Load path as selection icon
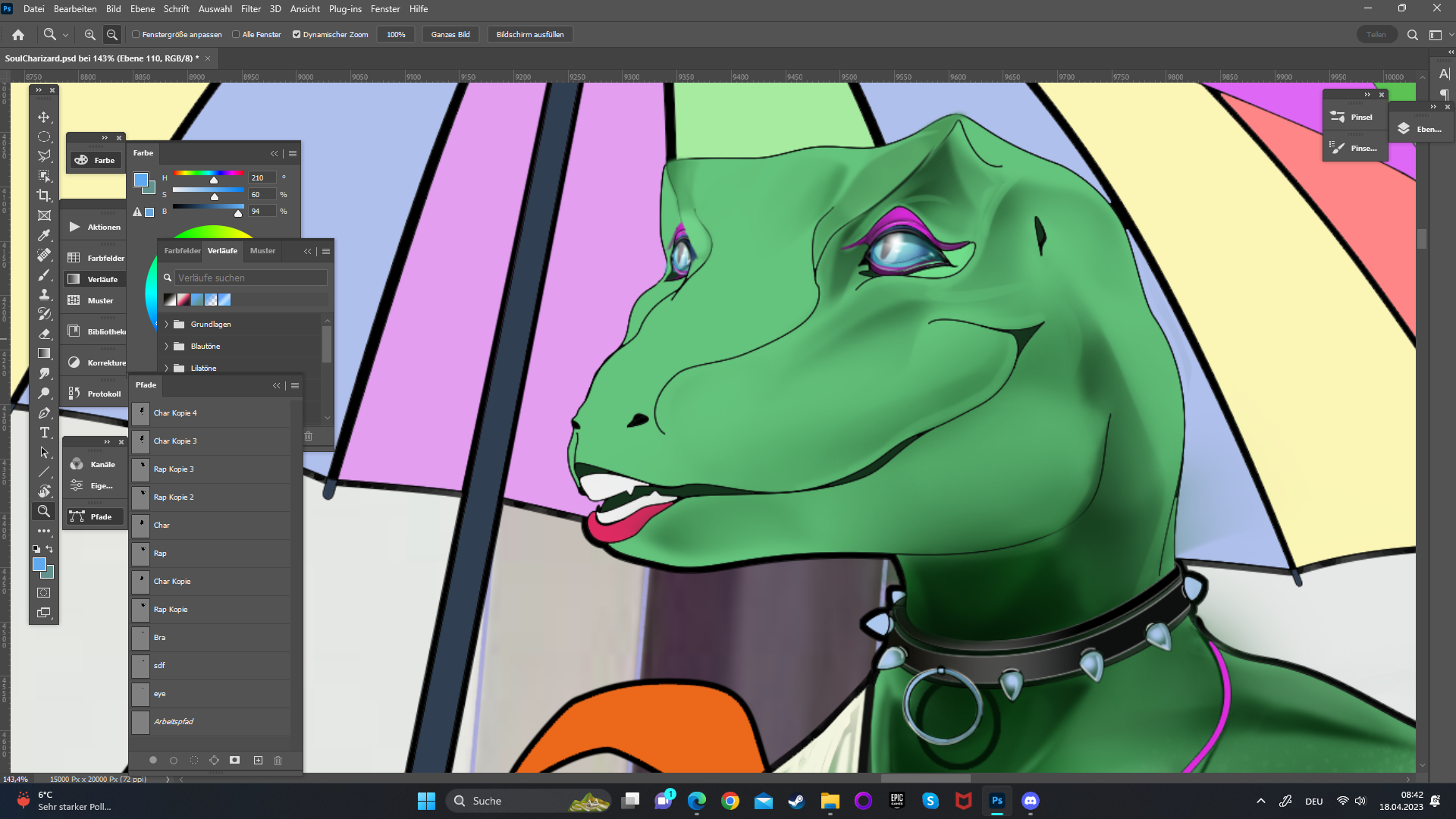The image size is (1456, 819). pos(194,760)
